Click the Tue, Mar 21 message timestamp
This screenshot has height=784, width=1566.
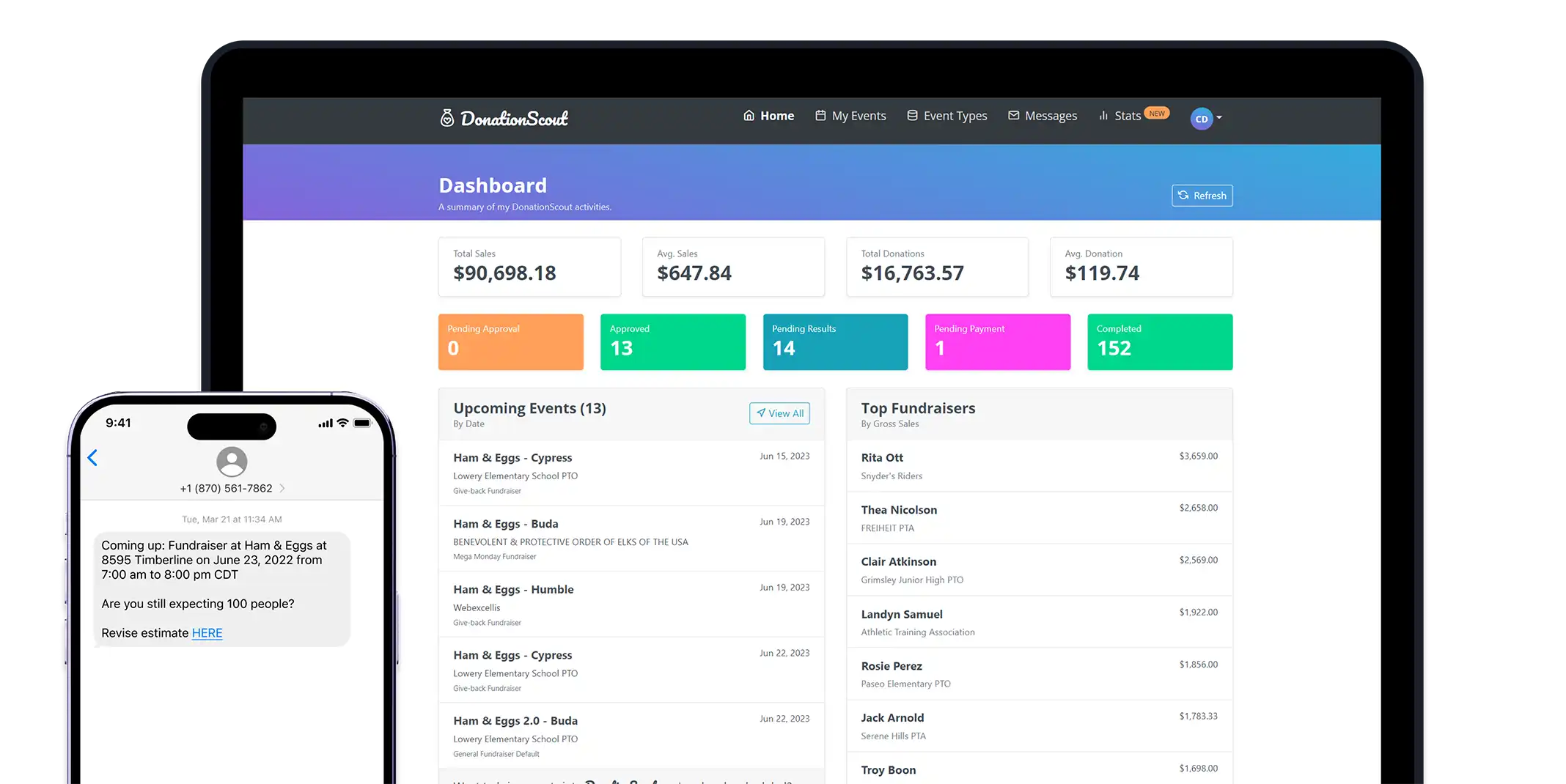click(232, 519)
